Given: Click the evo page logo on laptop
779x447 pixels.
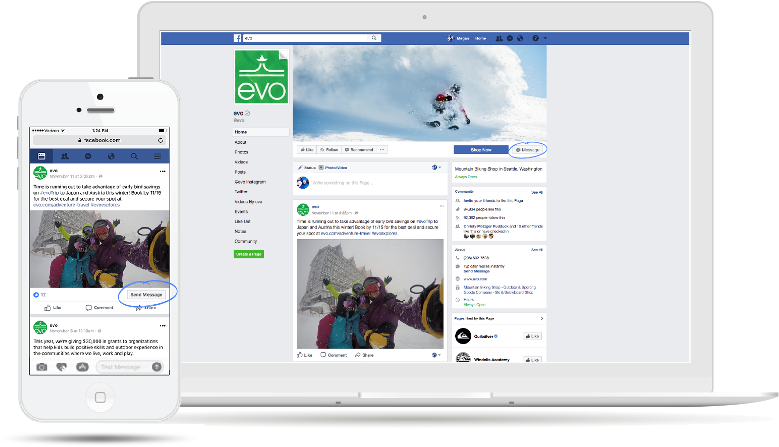Looking at the screenshot, I should click(261, 77).
